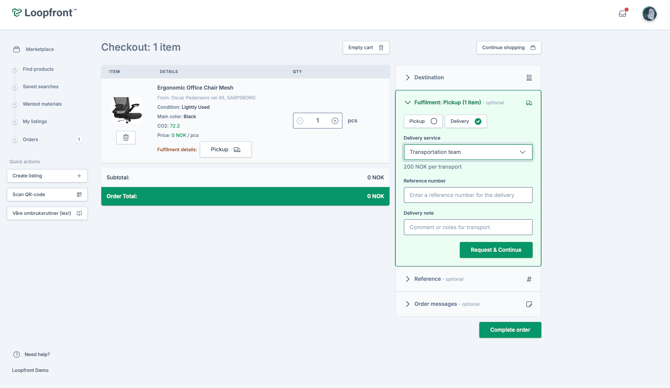
Task: Open Våre ombruksrutiner (les!) link
Action: point(47,213)
